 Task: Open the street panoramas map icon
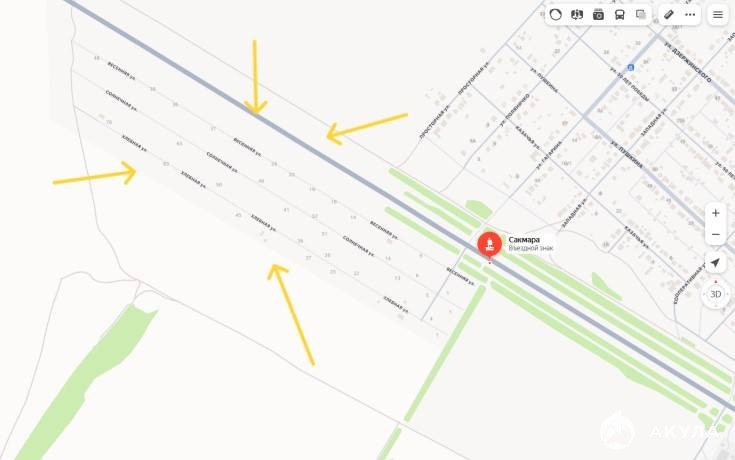coord(577,15)
